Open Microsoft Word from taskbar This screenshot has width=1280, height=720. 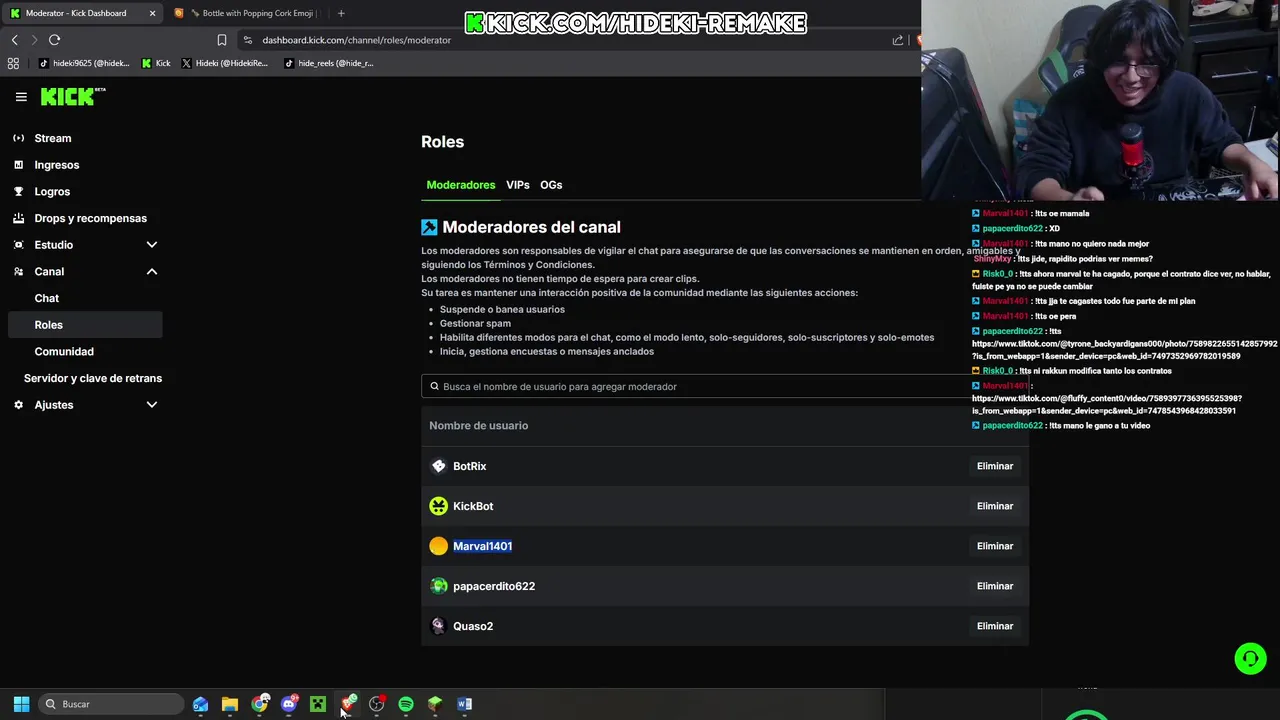464,704
